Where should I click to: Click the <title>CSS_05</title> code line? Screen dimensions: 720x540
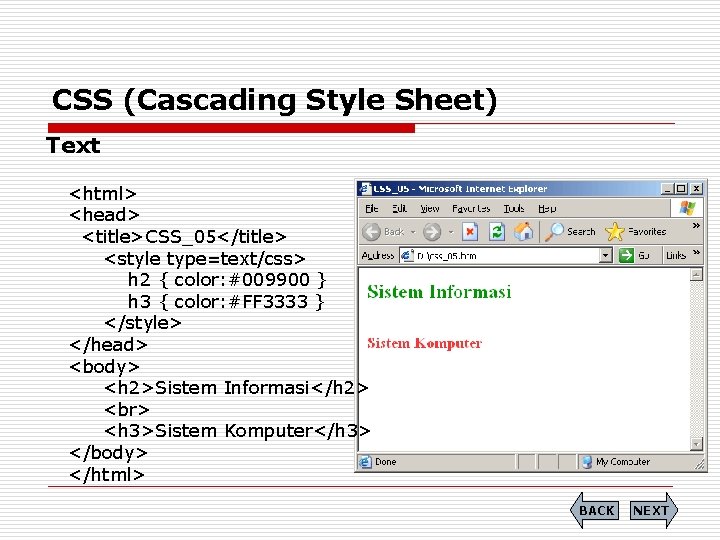(185, 237)
